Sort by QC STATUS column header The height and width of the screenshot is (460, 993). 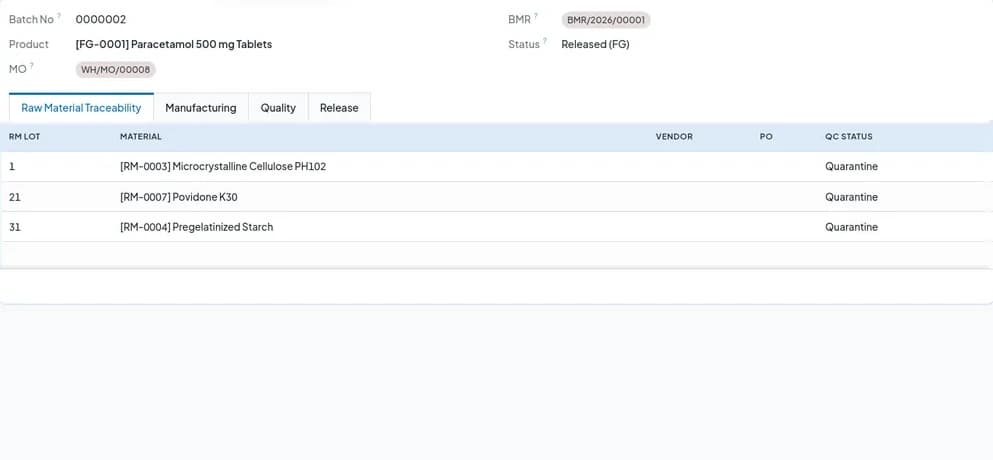coord(849,137)
